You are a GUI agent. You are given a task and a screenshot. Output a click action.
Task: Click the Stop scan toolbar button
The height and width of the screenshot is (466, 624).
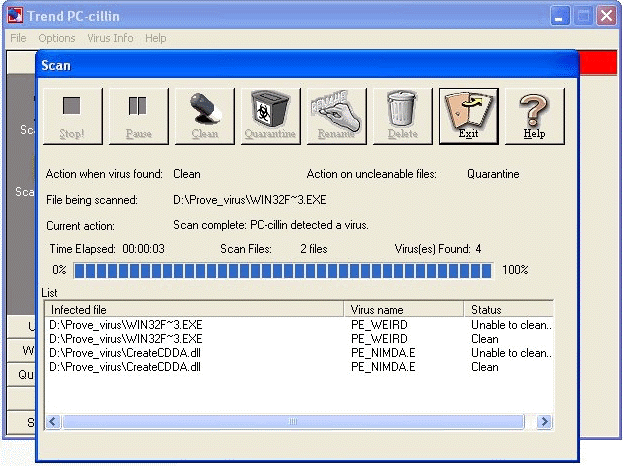pos(72,116)
